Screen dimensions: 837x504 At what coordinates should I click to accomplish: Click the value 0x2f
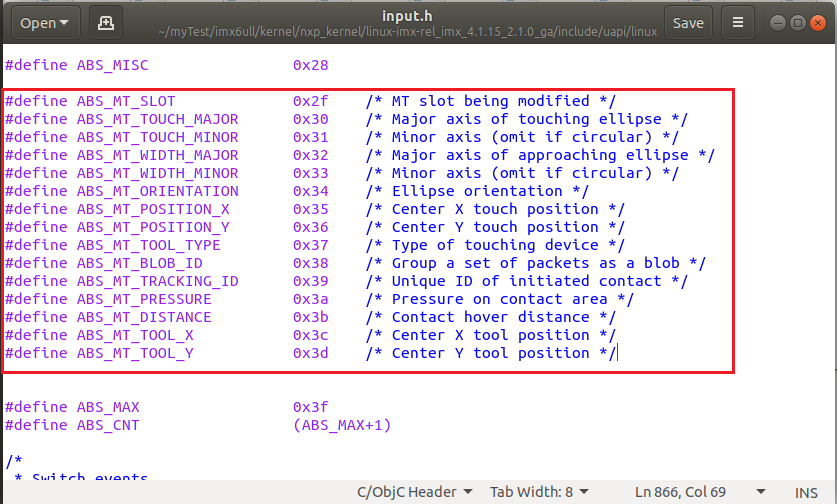pos(311,101)
